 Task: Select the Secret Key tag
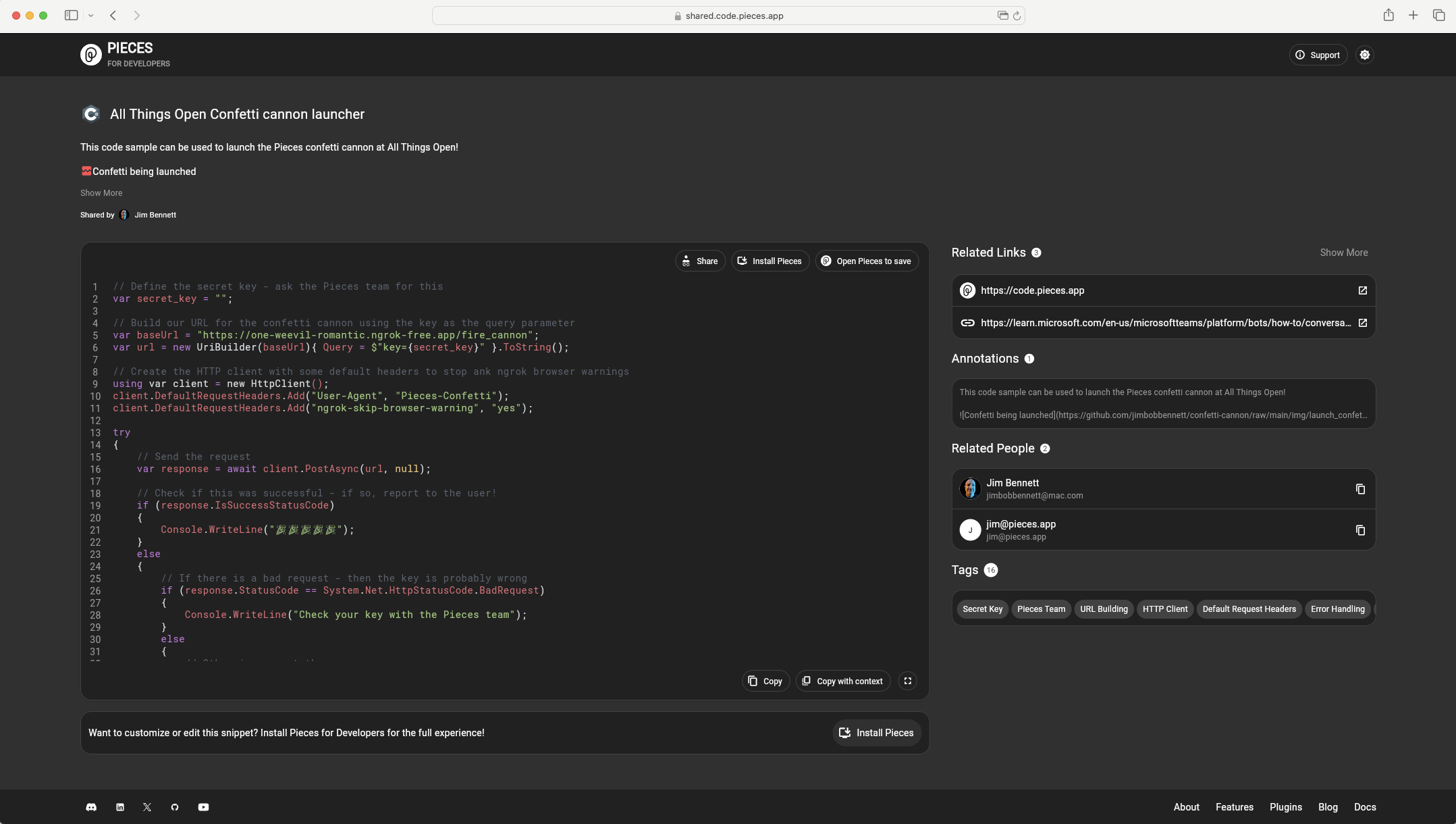click(x=982, y=609)
